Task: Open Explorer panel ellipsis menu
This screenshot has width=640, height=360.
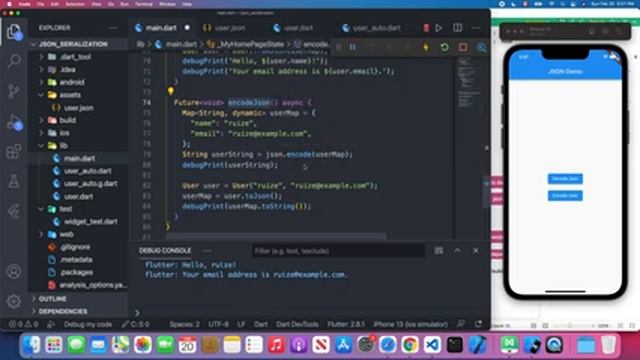Action: 113,28
